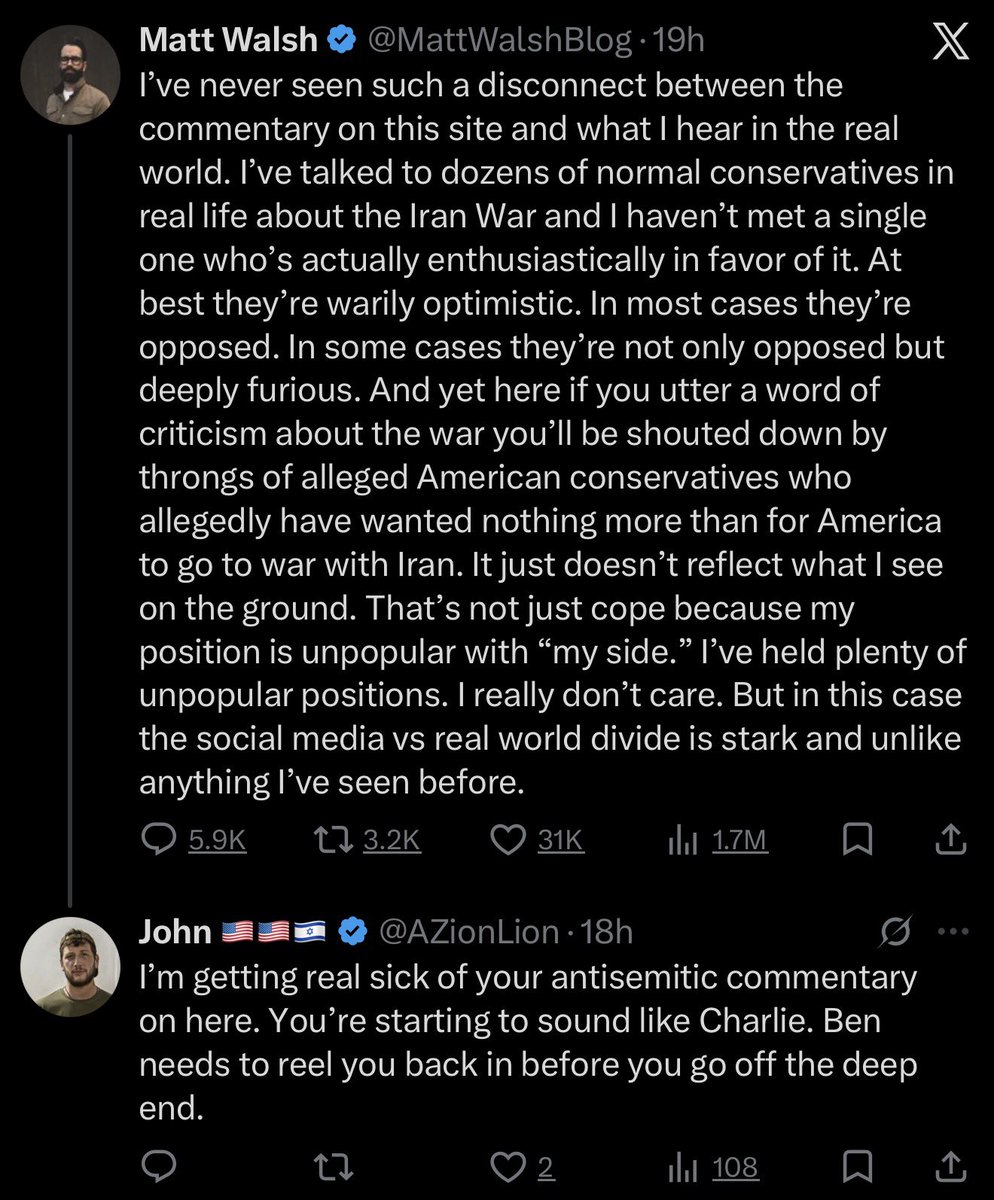Image resolution: width=994 pixels, height=1200 pixels.
Task: Like Matt Walsh's post
Action: pyautogui.click(x=510, y=842)
